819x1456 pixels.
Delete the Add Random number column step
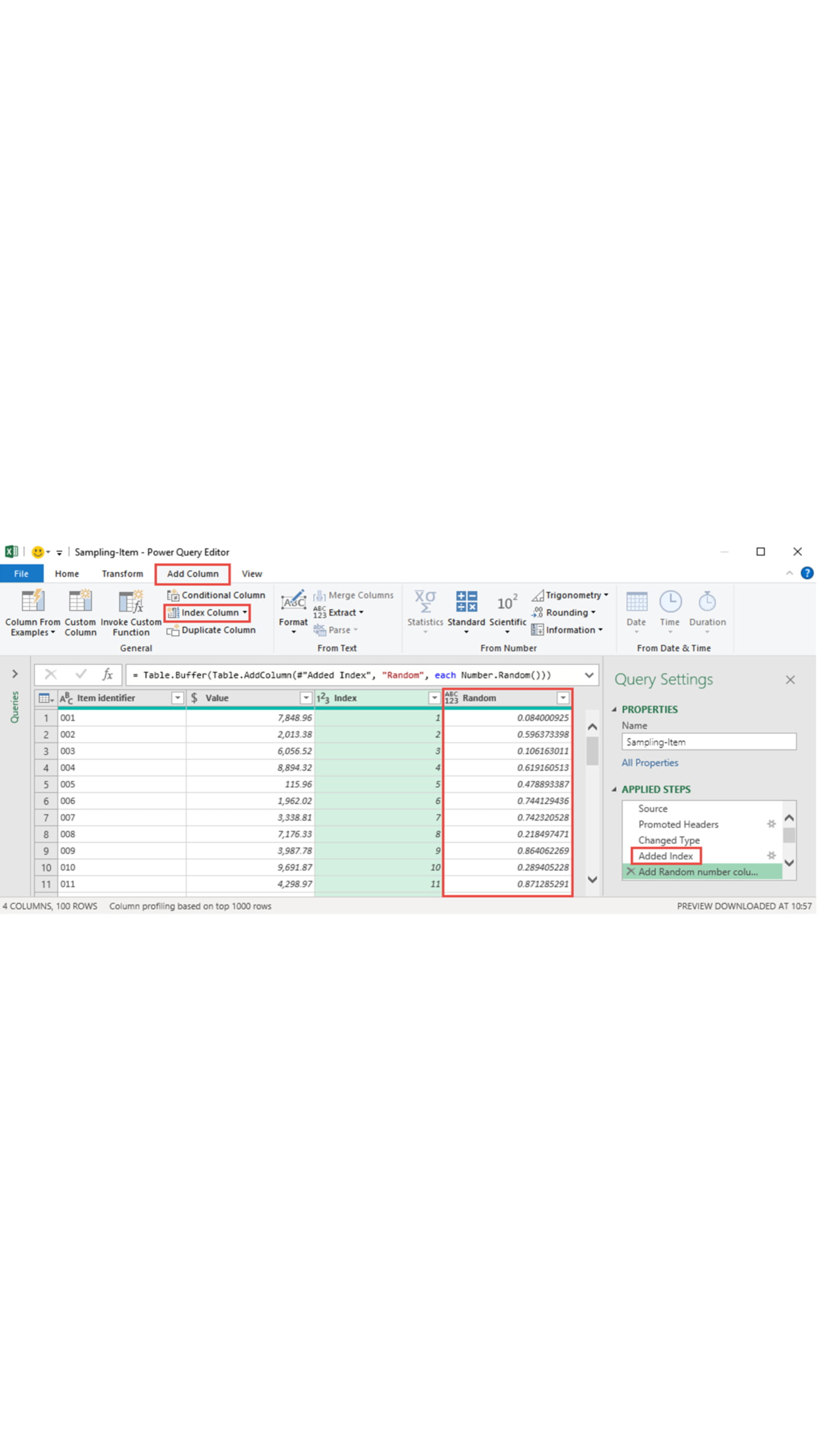click(x=631, y=871)
